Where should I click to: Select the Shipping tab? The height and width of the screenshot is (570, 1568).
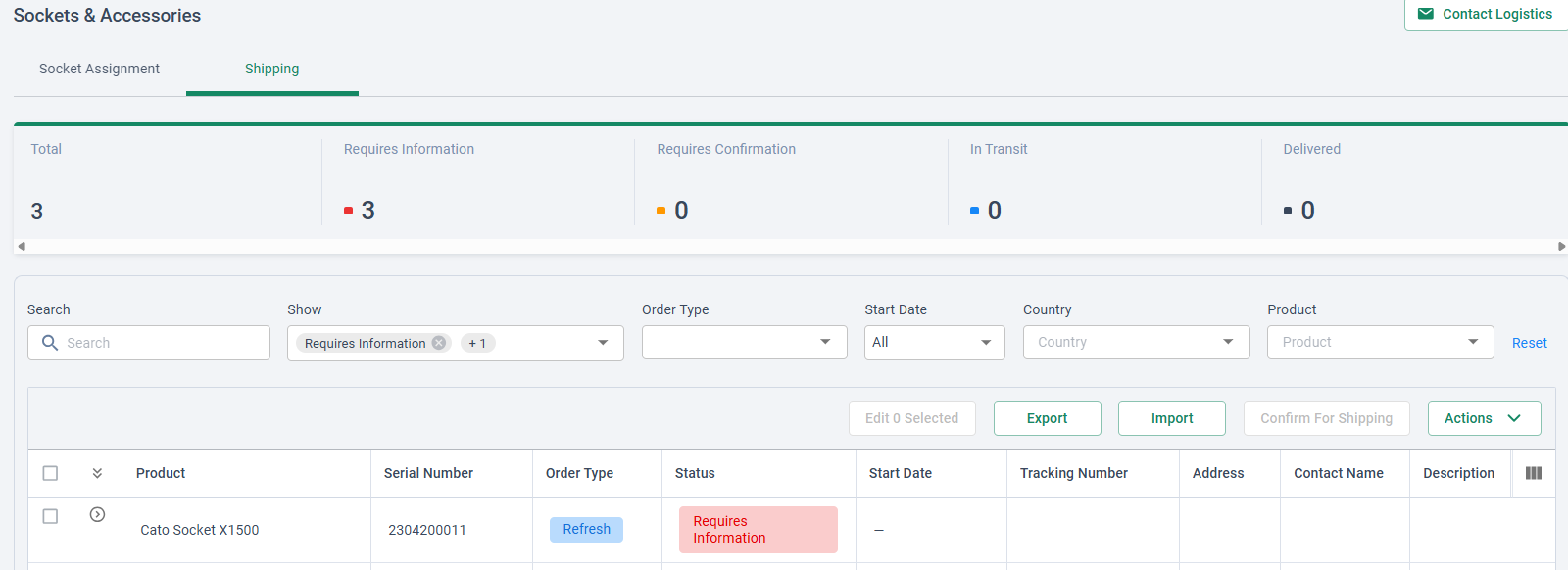point(272,69)
